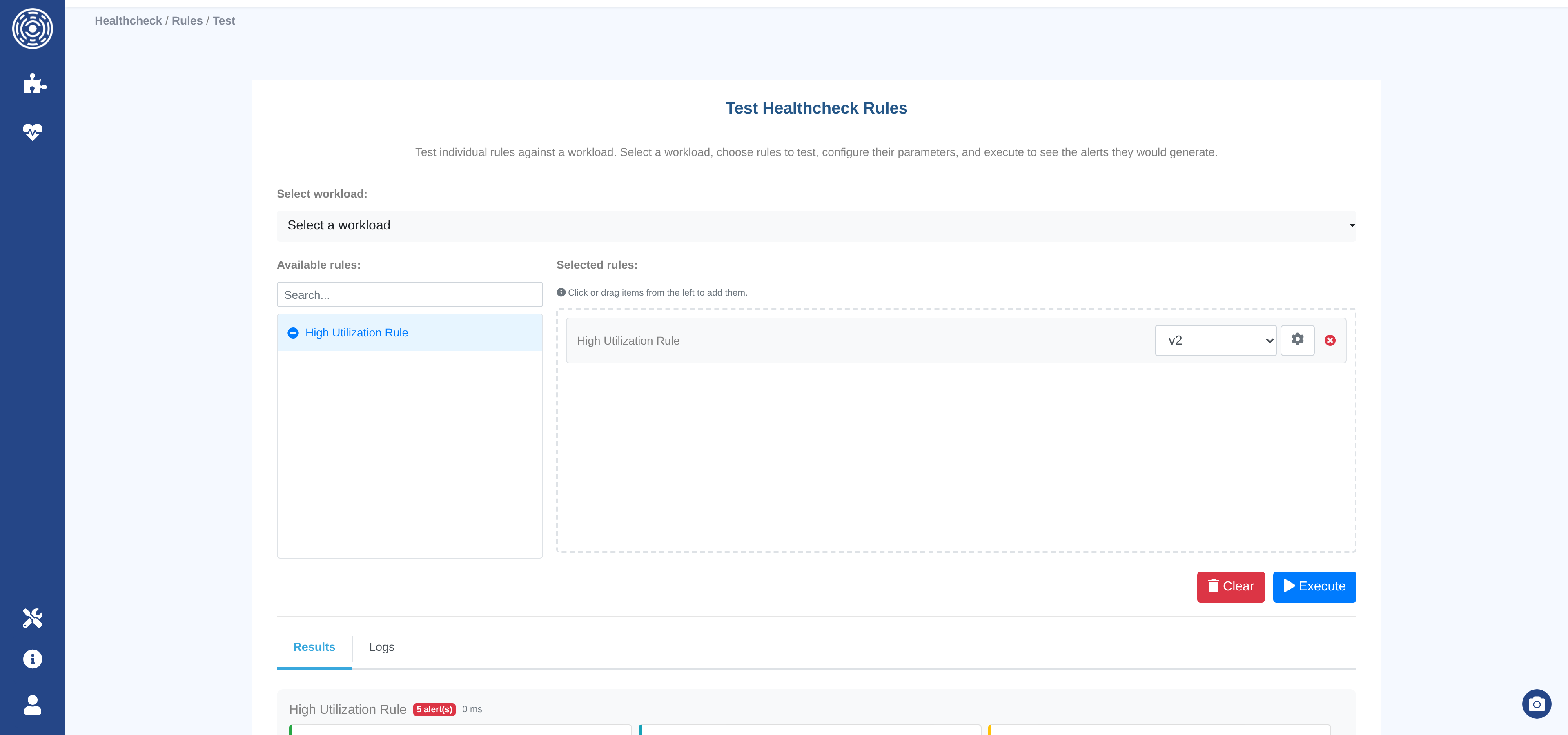Click the info circle sidebar icon
This screenshot has height=735, width=1568.
point(32,659)
